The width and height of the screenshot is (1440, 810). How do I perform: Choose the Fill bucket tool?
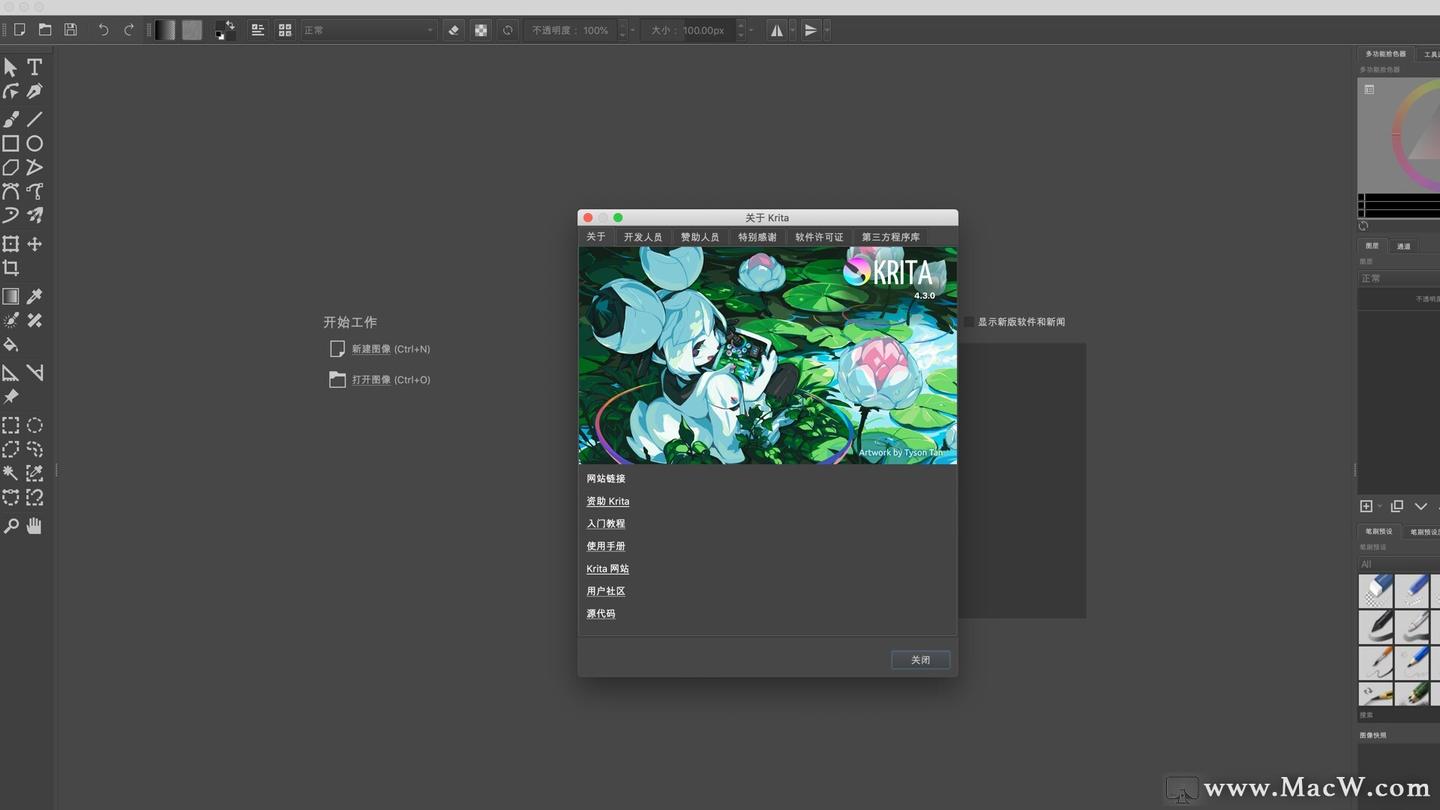pyautogui.click(x=11, y=344)
